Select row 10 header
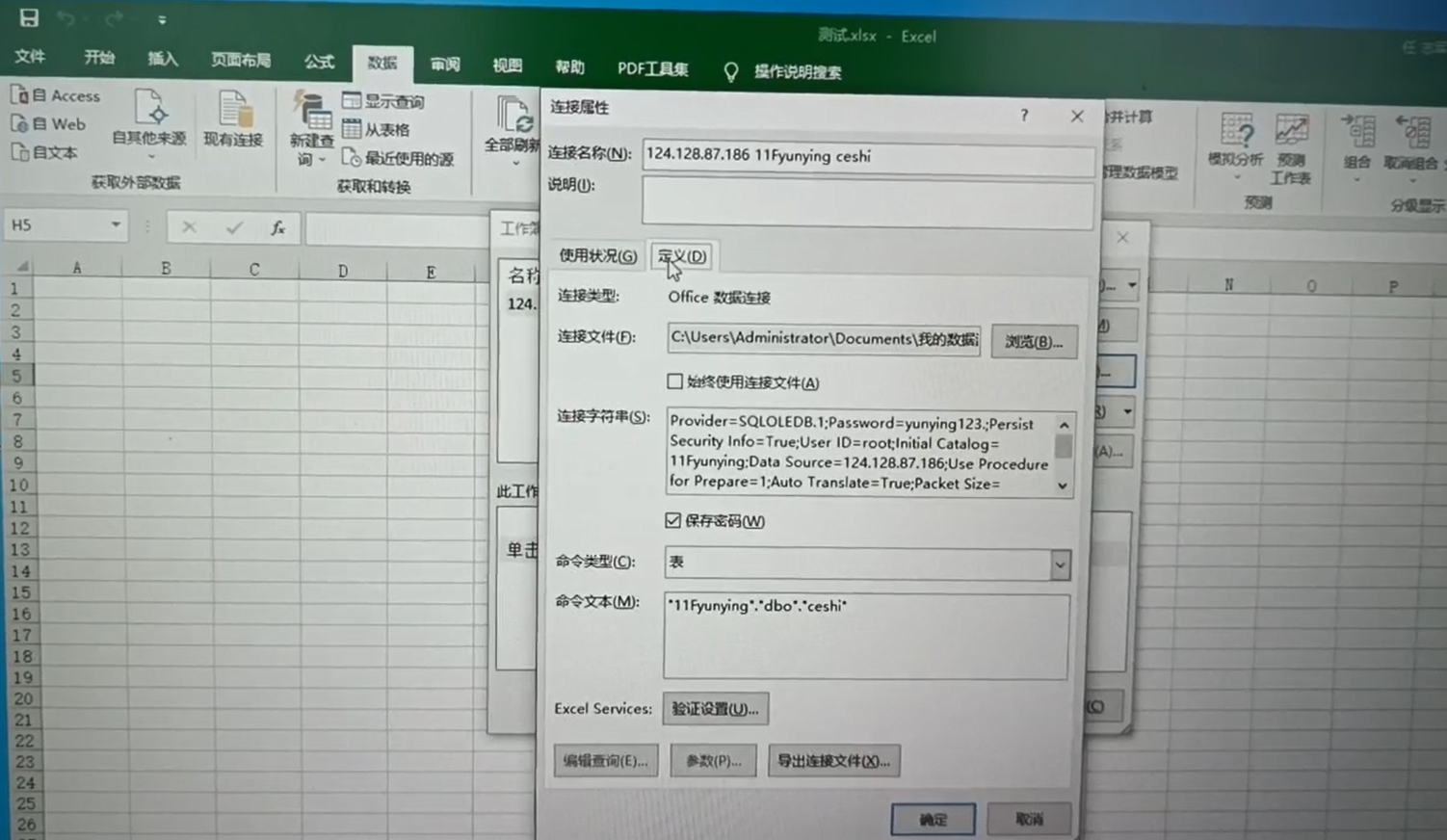Screen dimensions: 1447x840 (x=18, y=485)
